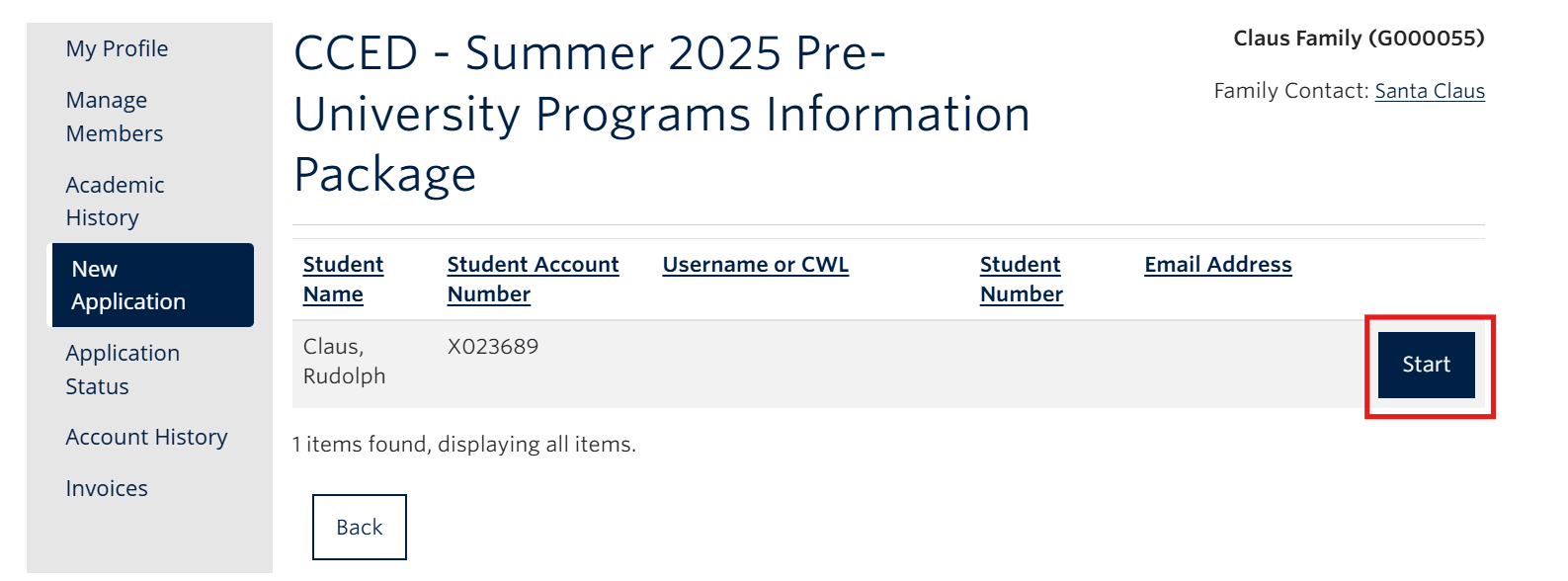
Task: Click the Summer 2025 program title
Action: tap(660, 114)
